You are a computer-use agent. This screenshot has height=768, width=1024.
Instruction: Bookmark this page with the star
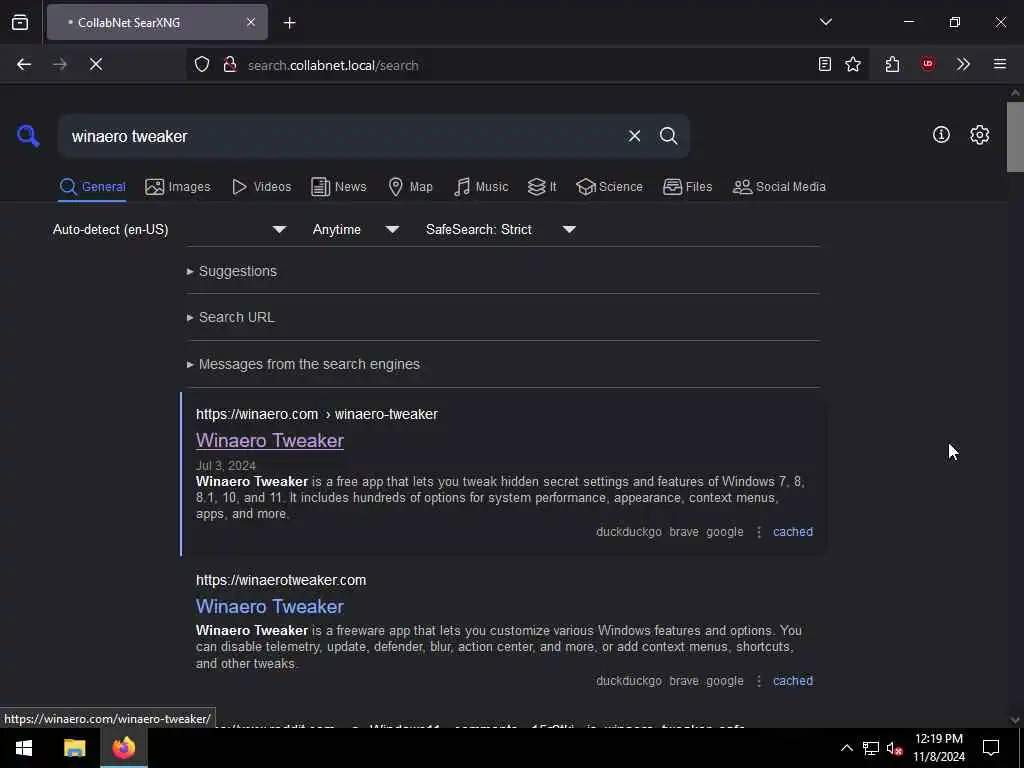(853, 64)
